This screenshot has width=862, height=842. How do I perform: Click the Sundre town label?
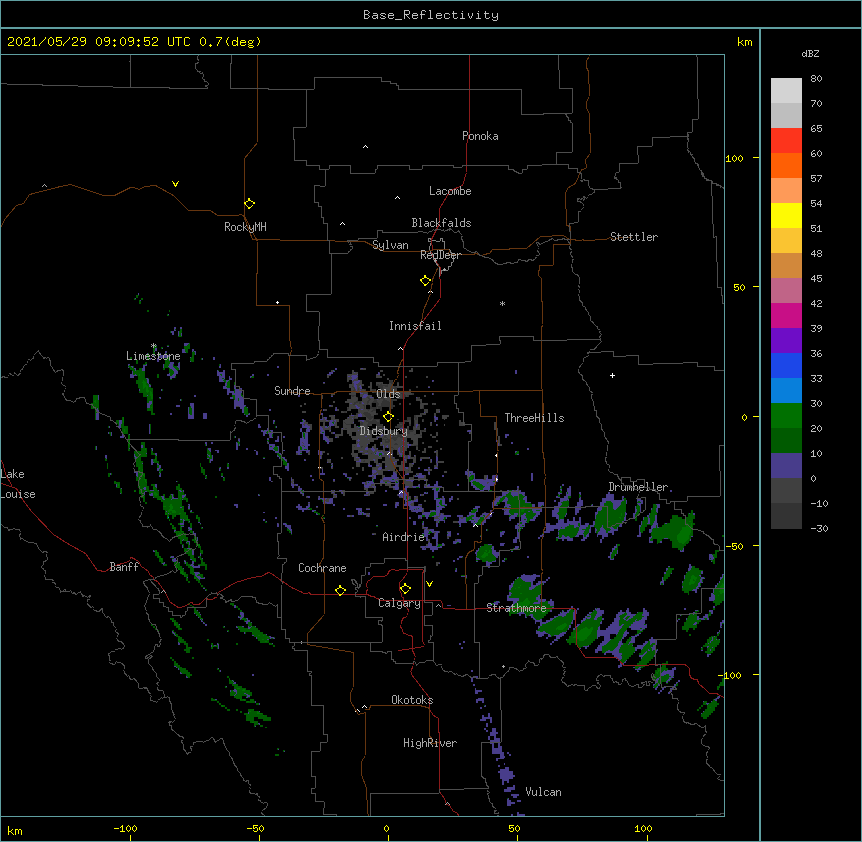[292, 391]
